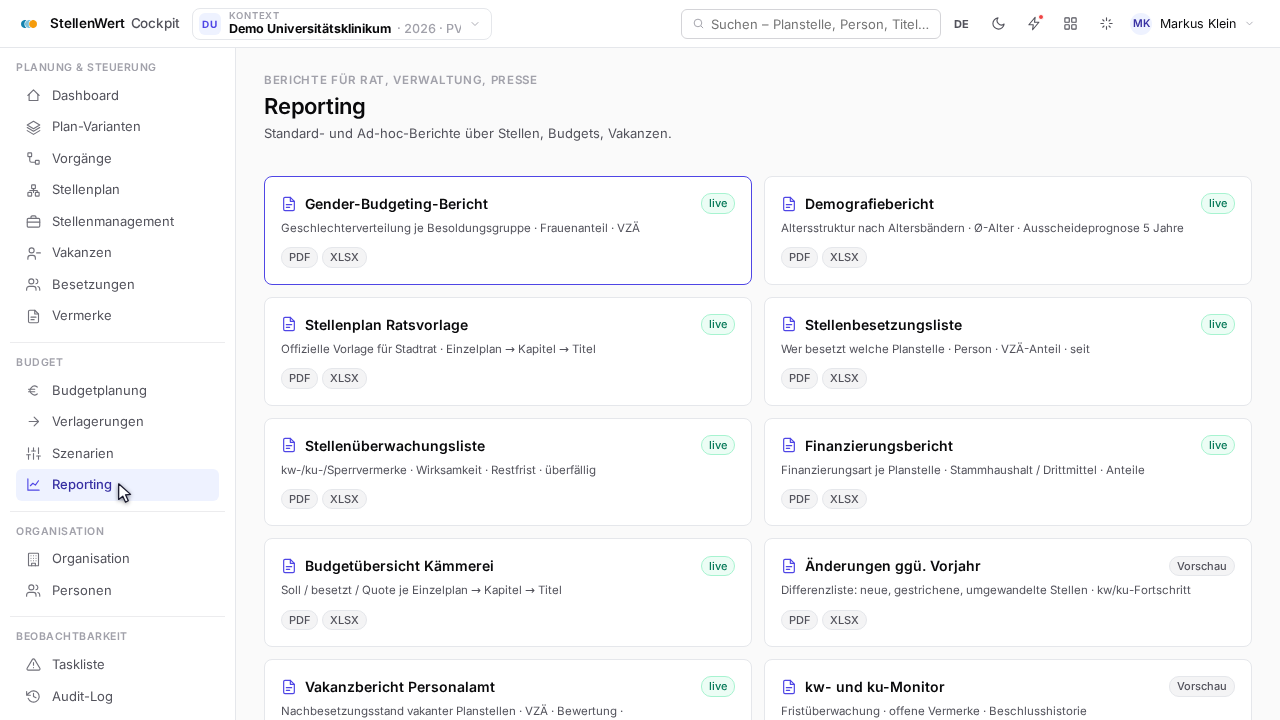Select Vorschau badge on kw- und ku-Monitor

1201,687
